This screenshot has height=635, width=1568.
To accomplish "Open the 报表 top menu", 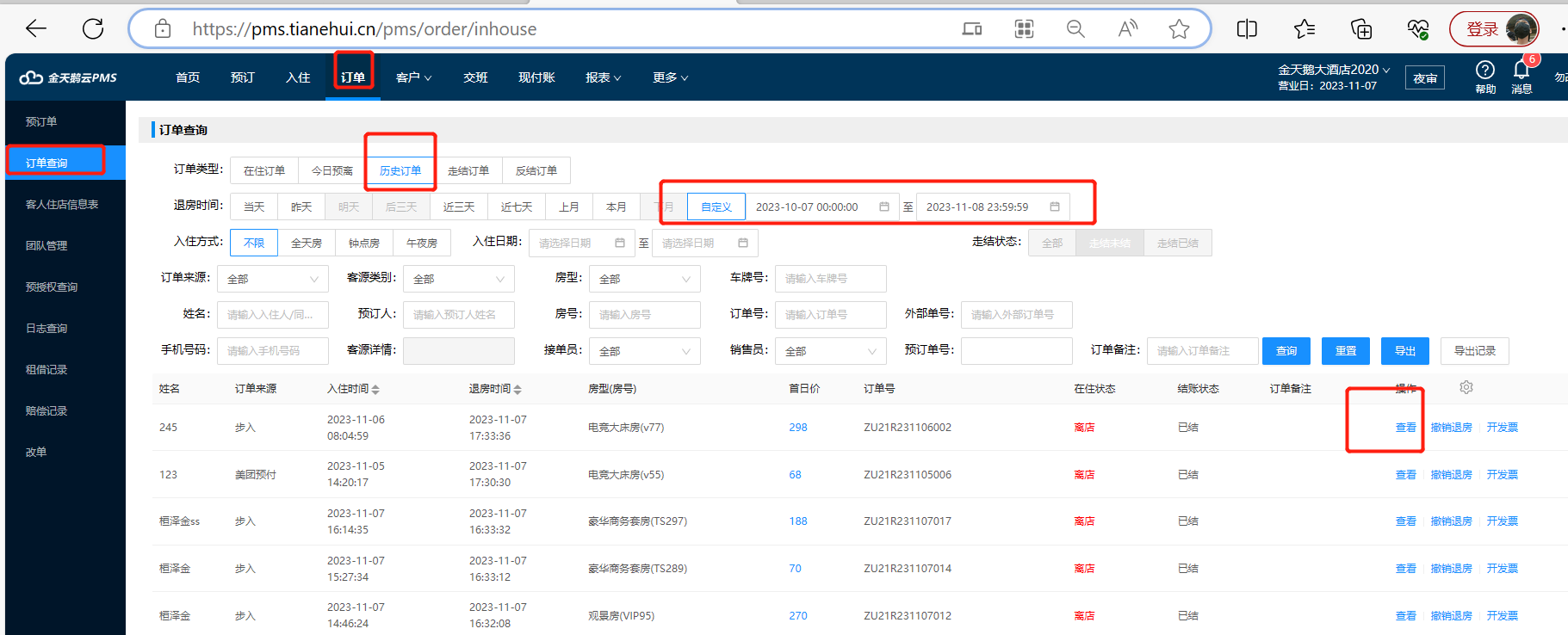I will pos(603,77).
